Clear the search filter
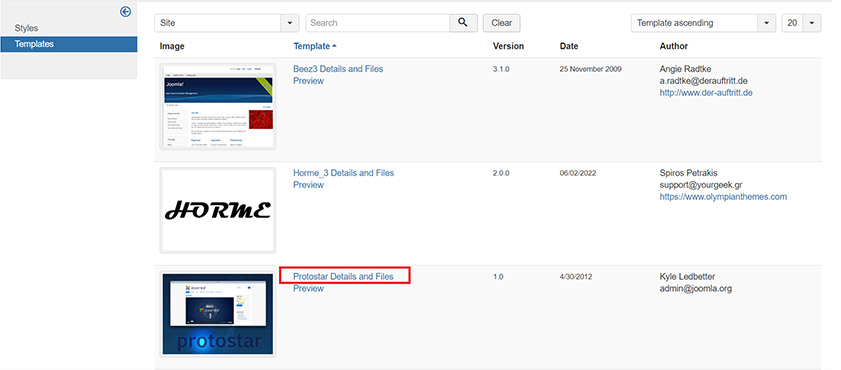Viewport: 841px width, 370px height. coord(501,23)
